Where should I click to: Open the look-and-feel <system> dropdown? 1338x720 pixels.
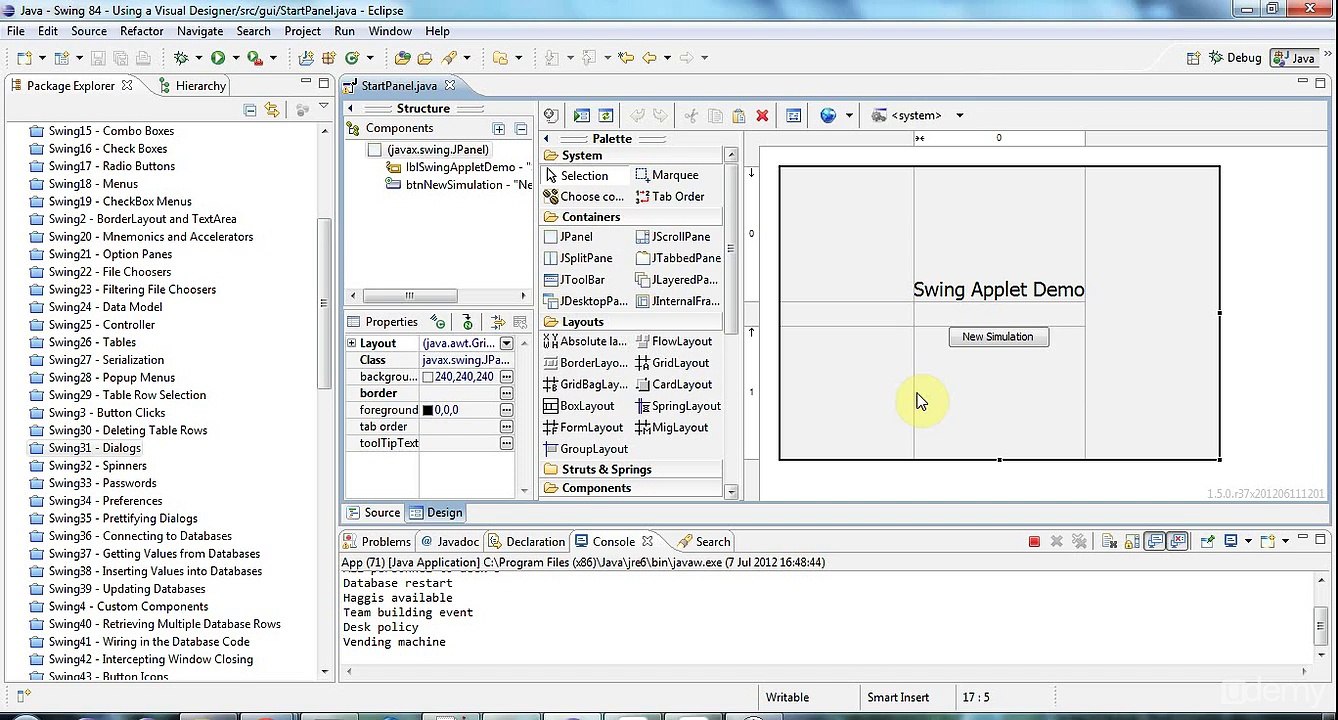coord(960,116)
